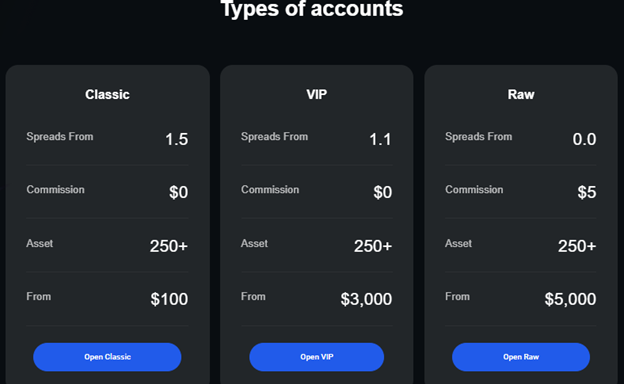Select the Classic minimum deposit $100
Screen dimensions: 624x384
169,299
